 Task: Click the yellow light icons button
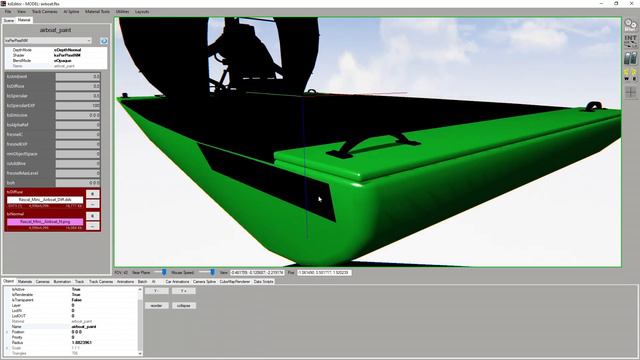pyautogui.click(x=630, y=75)
